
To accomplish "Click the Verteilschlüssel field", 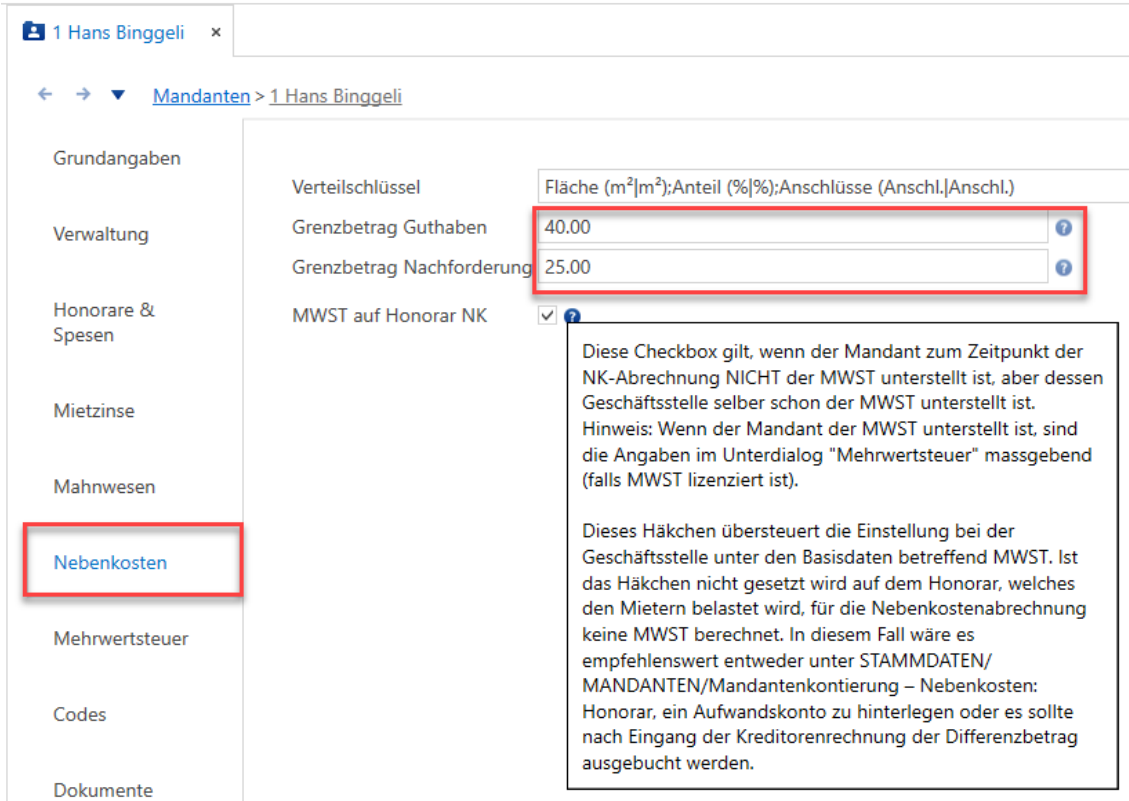I will (833, 187).
